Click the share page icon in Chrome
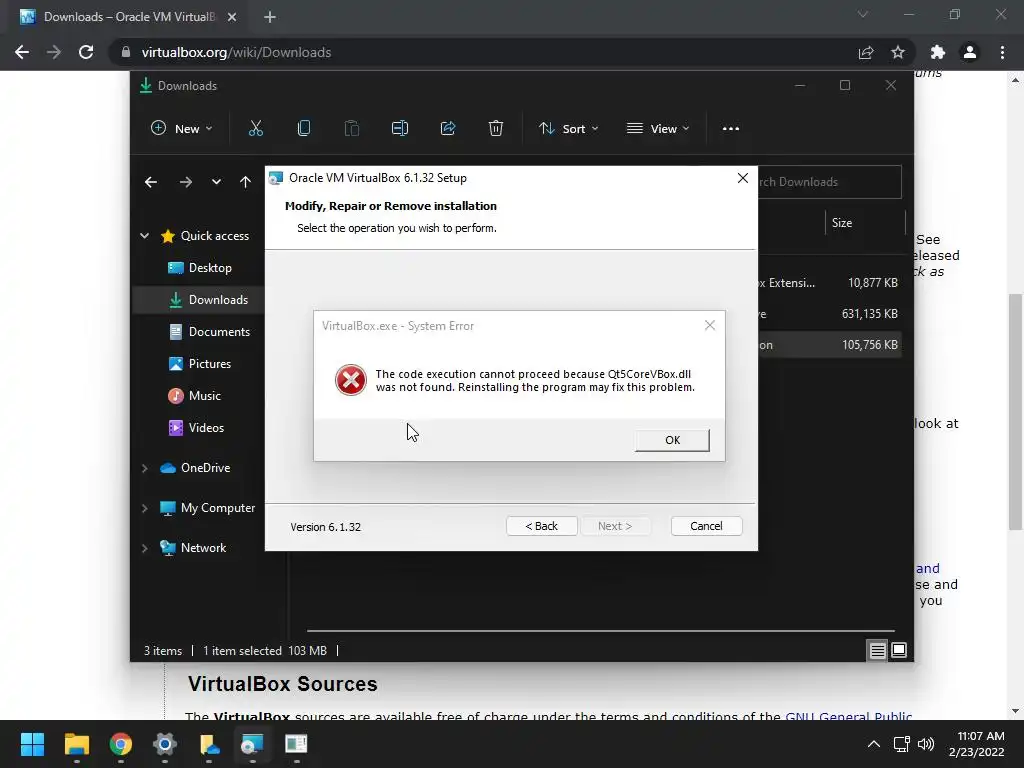1024x768 pixels. 866,52
